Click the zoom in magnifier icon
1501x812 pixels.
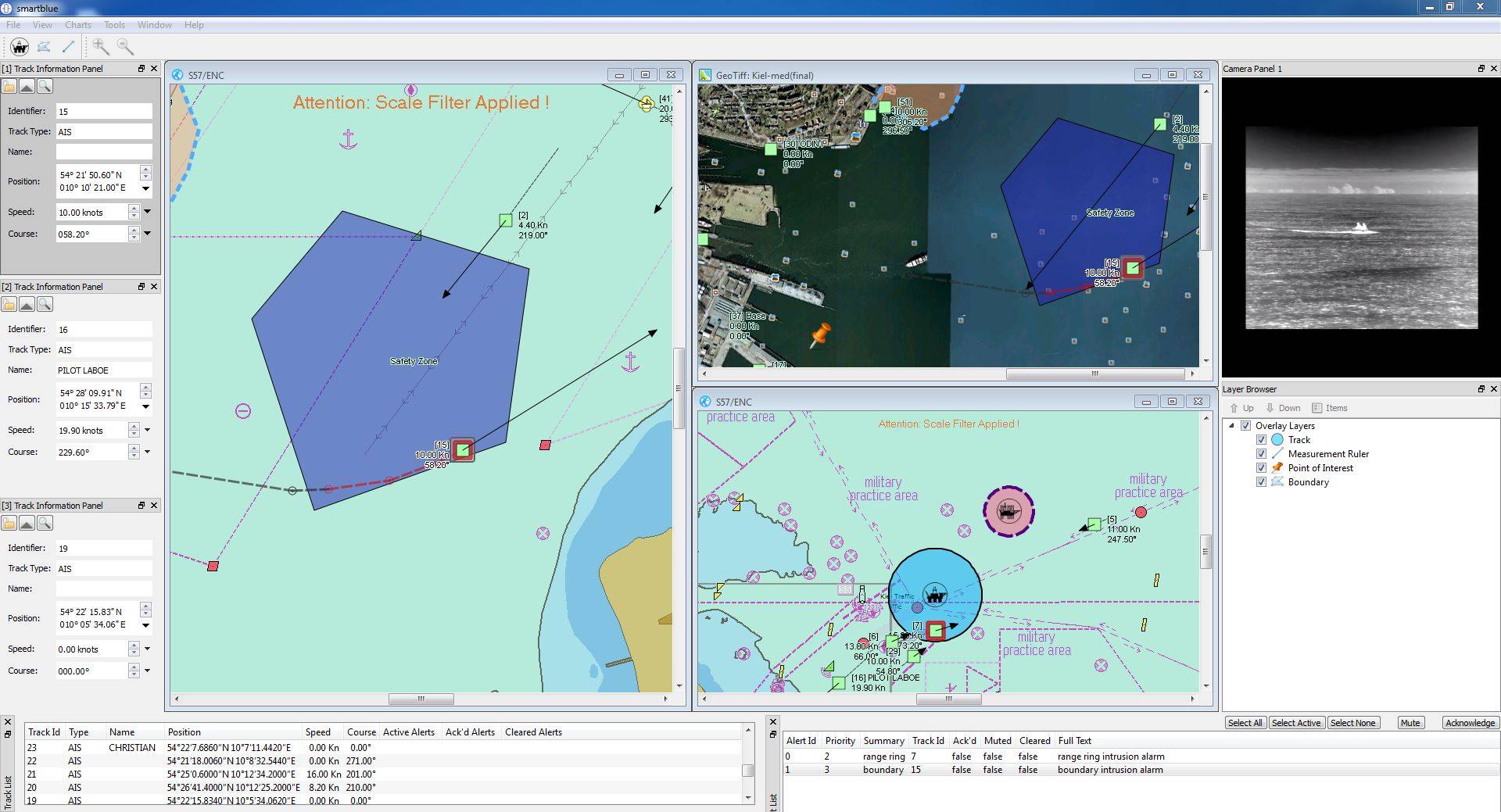click(100, 47)
